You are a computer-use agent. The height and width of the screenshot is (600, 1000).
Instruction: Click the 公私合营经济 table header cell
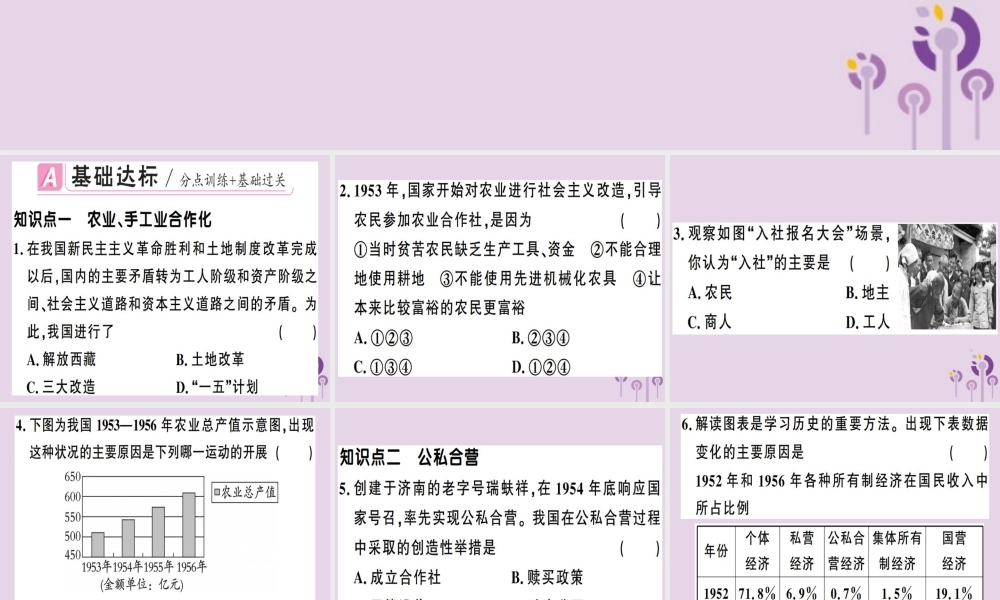[846, 551]
